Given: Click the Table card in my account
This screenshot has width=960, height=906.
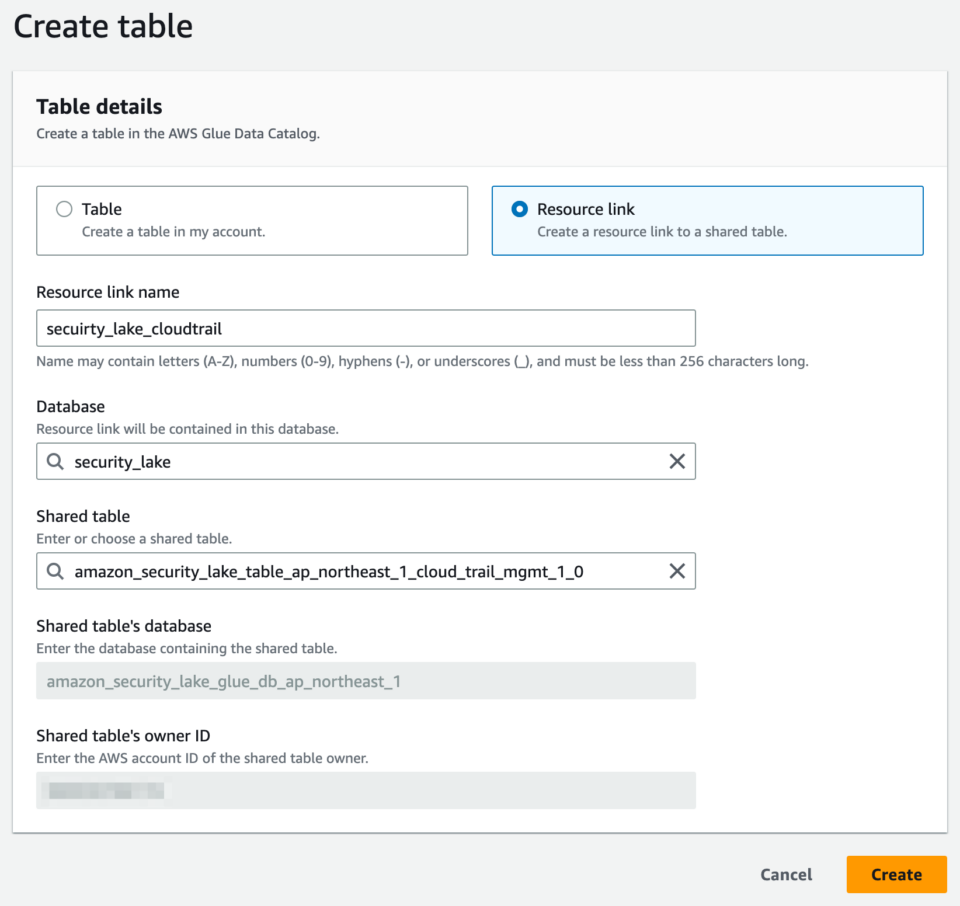Looking at the screenshot, I should click(252, 220).
